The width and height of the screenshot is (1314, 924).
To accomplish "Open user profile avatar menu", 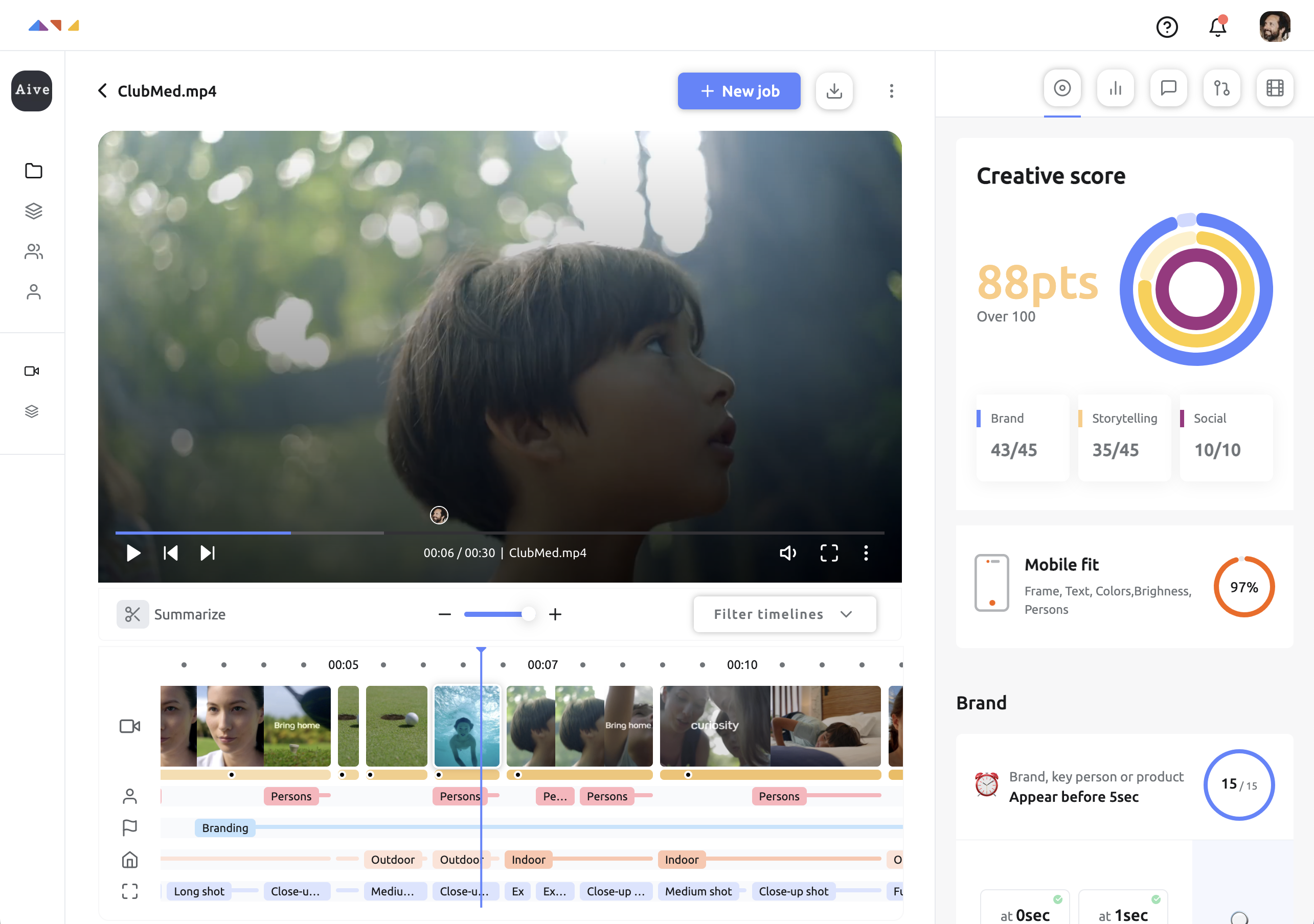I will [1275, 26].
